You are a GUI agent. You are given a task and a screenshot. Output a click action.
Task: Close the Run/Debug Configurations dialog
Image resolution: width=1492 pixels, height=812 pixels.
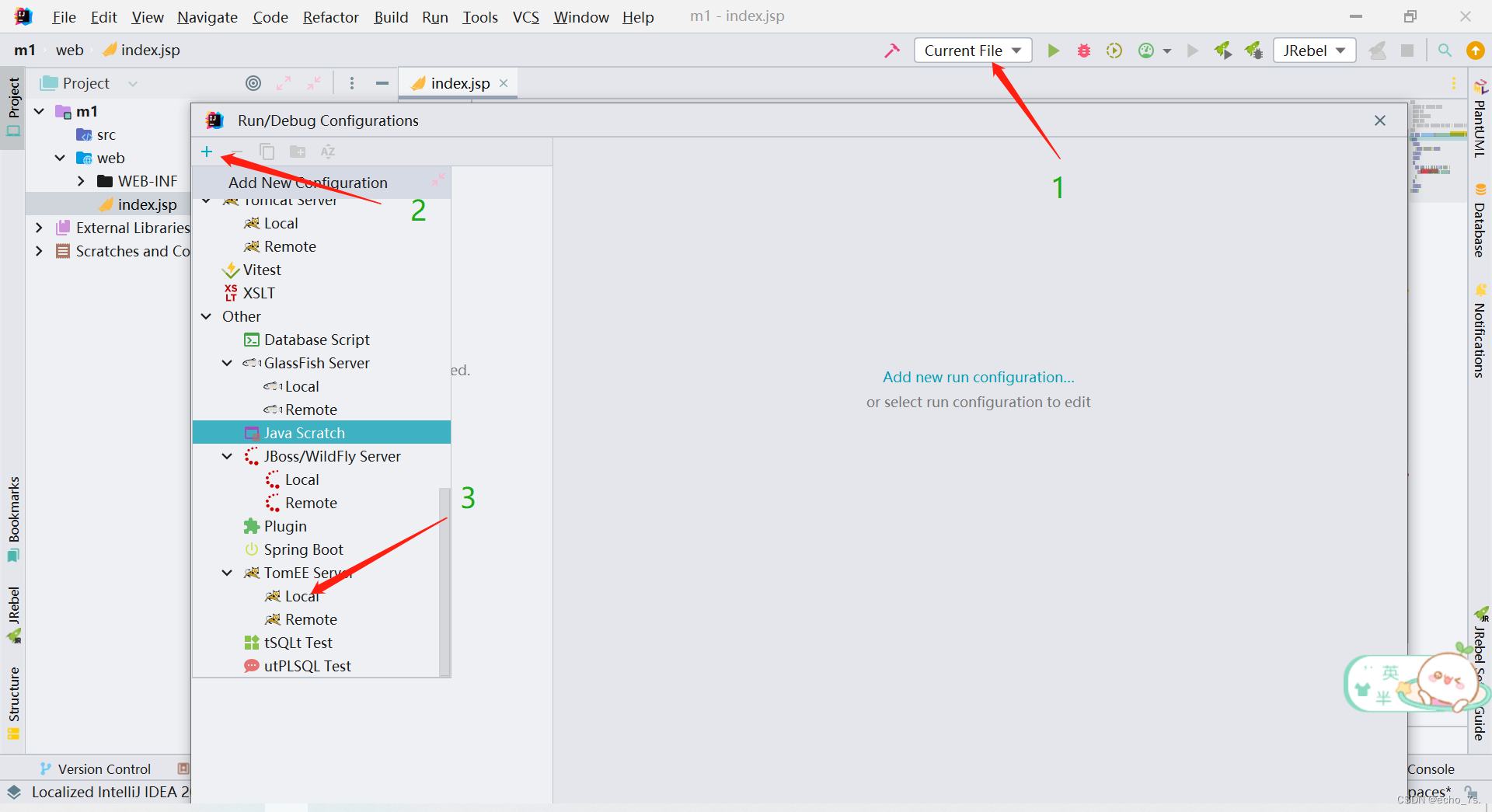1380,120
